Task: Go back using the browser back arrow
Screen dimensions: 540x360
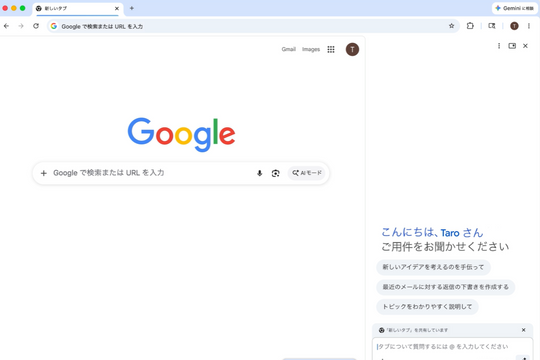Action: coord(6,26)
